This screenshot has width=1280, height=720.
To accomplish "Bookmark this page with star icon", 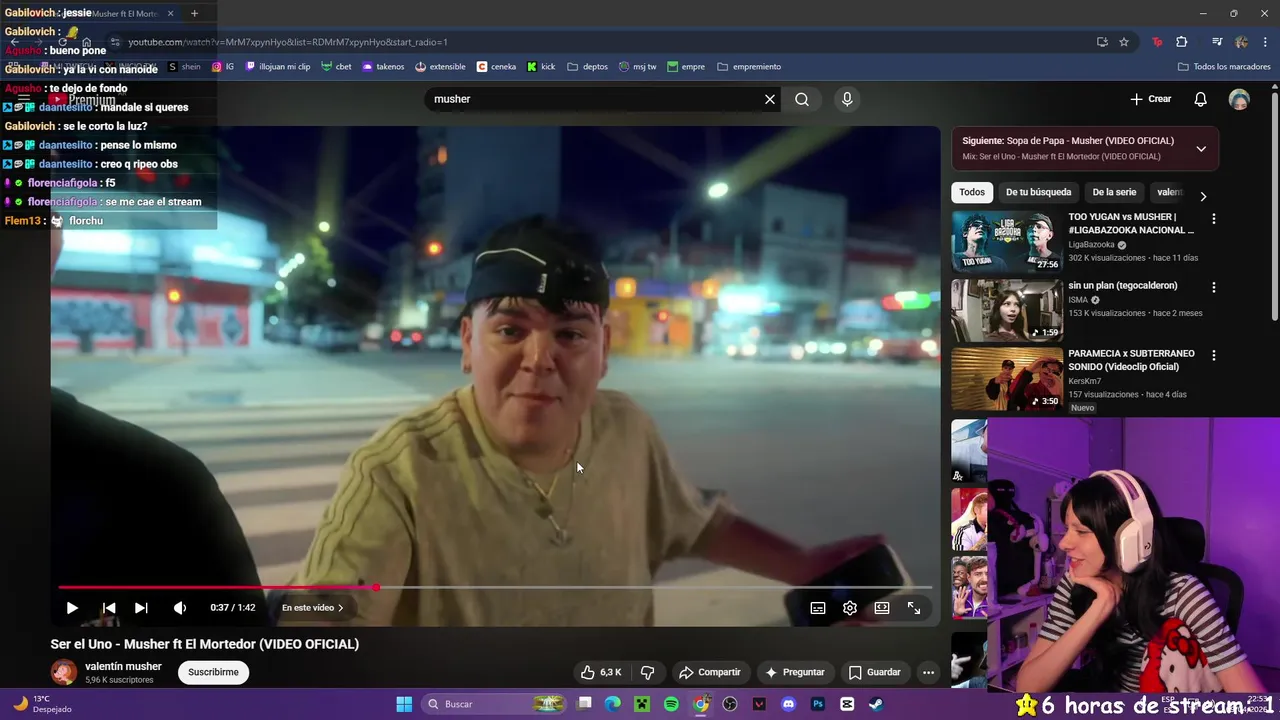I will [x=1124, y=42].
